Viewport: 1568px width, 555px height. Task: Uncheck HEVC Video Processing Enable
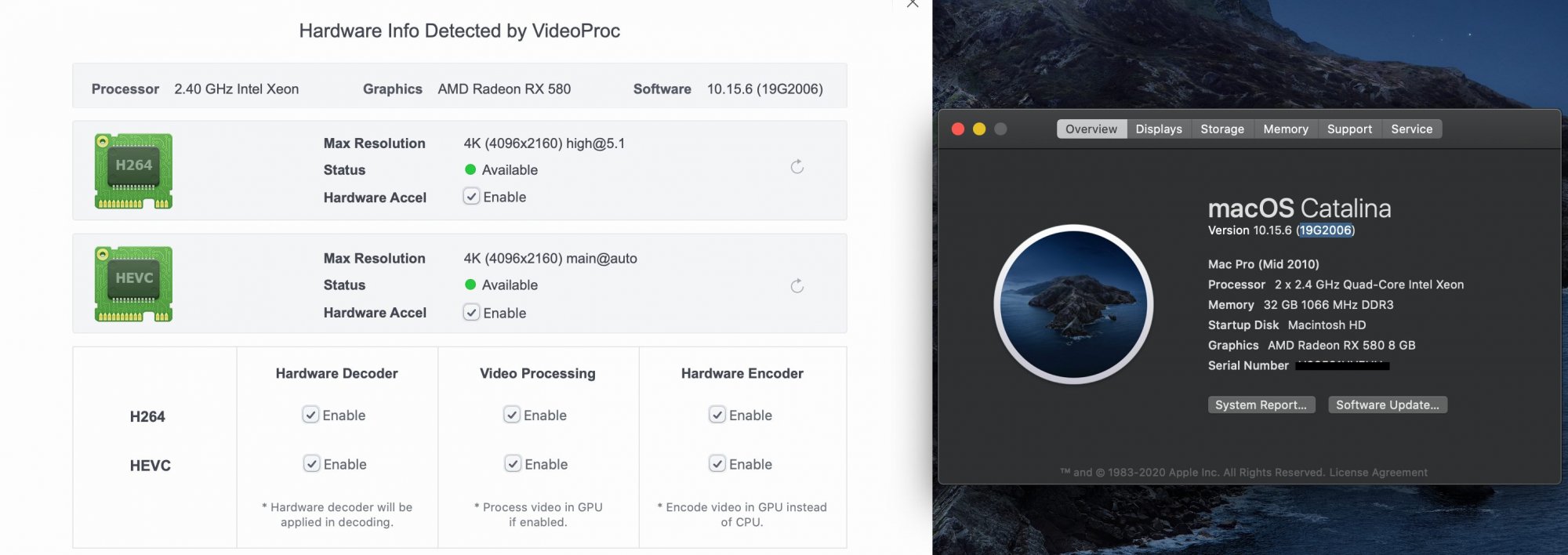[x=513, y=464]
